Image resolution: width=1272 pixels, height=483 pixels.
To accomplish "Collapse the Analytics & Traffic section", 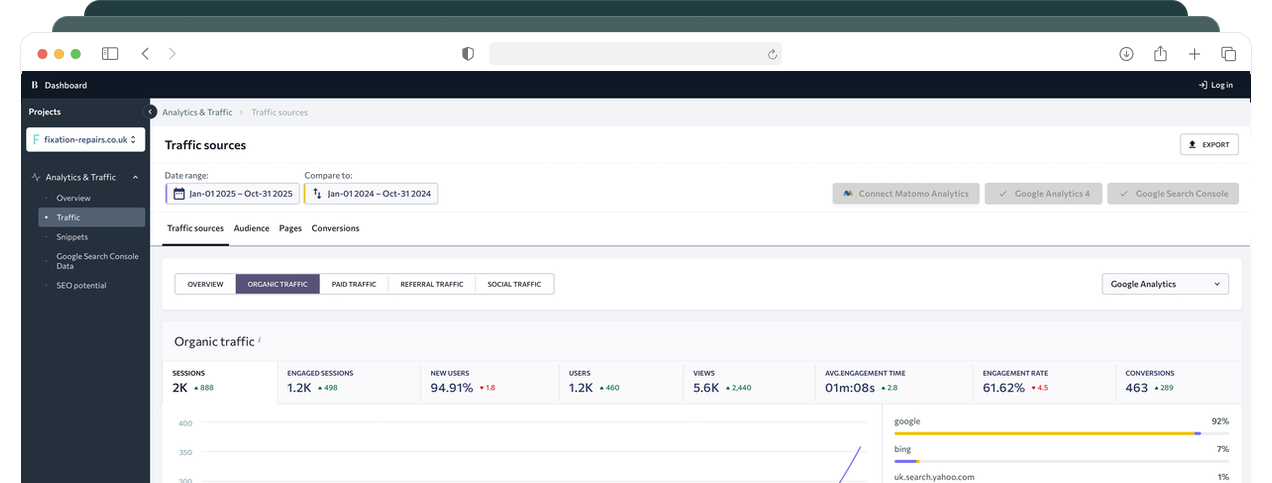I will (x=136, y=177).
